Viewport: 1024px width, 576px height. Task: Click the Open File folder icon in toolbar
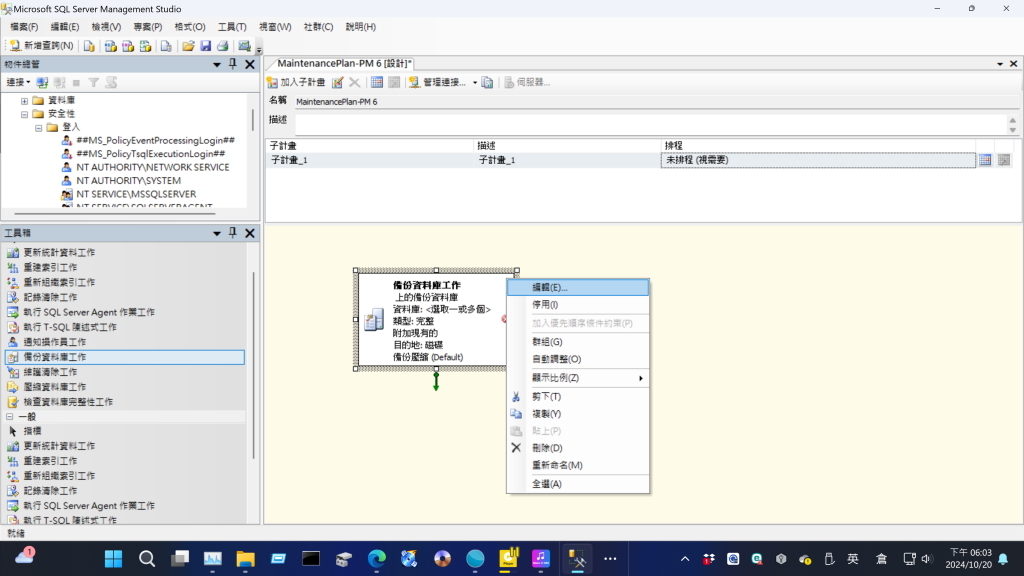(x=188, y=46)
